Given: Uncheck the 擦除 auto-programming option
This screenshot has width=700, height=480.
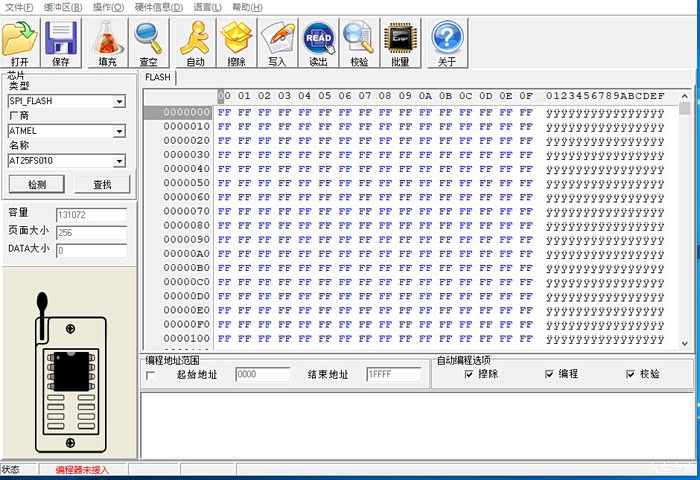Looking at the screenshot, I should [x=469, y=374].
